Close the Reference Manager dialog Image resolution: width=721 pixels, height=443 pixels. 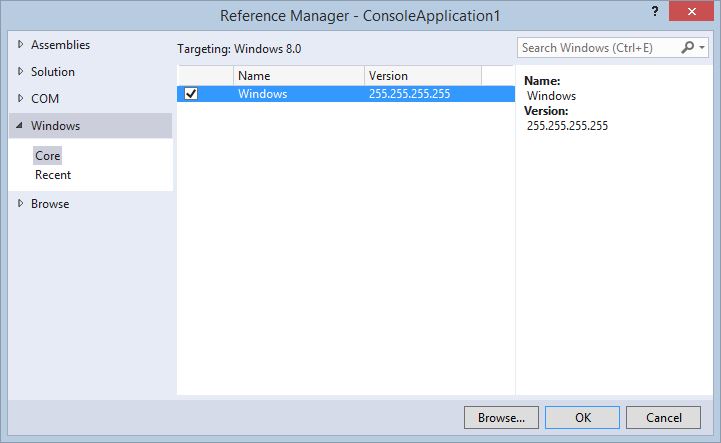pyautogui.click(x=692, y=12)
